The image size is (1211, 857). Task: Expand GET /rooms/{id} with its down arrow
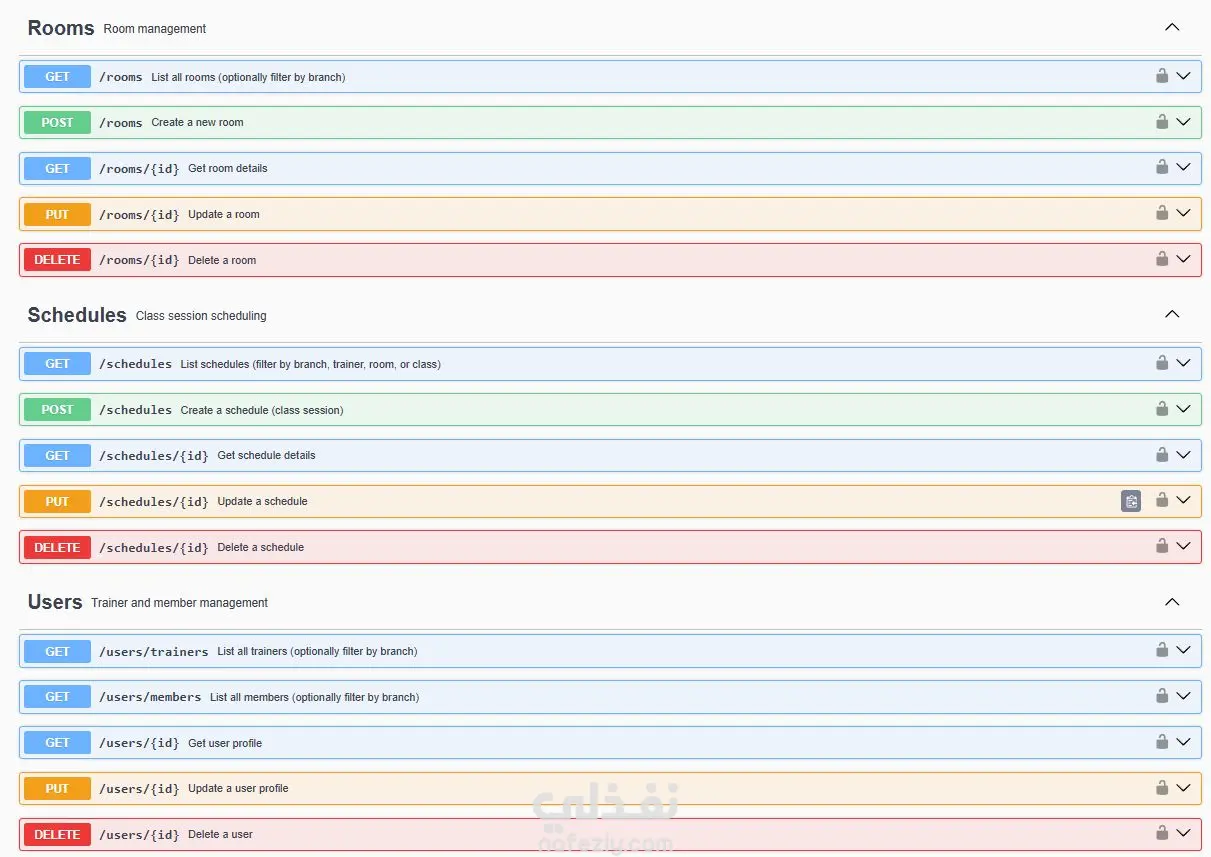coord(1183,167)
